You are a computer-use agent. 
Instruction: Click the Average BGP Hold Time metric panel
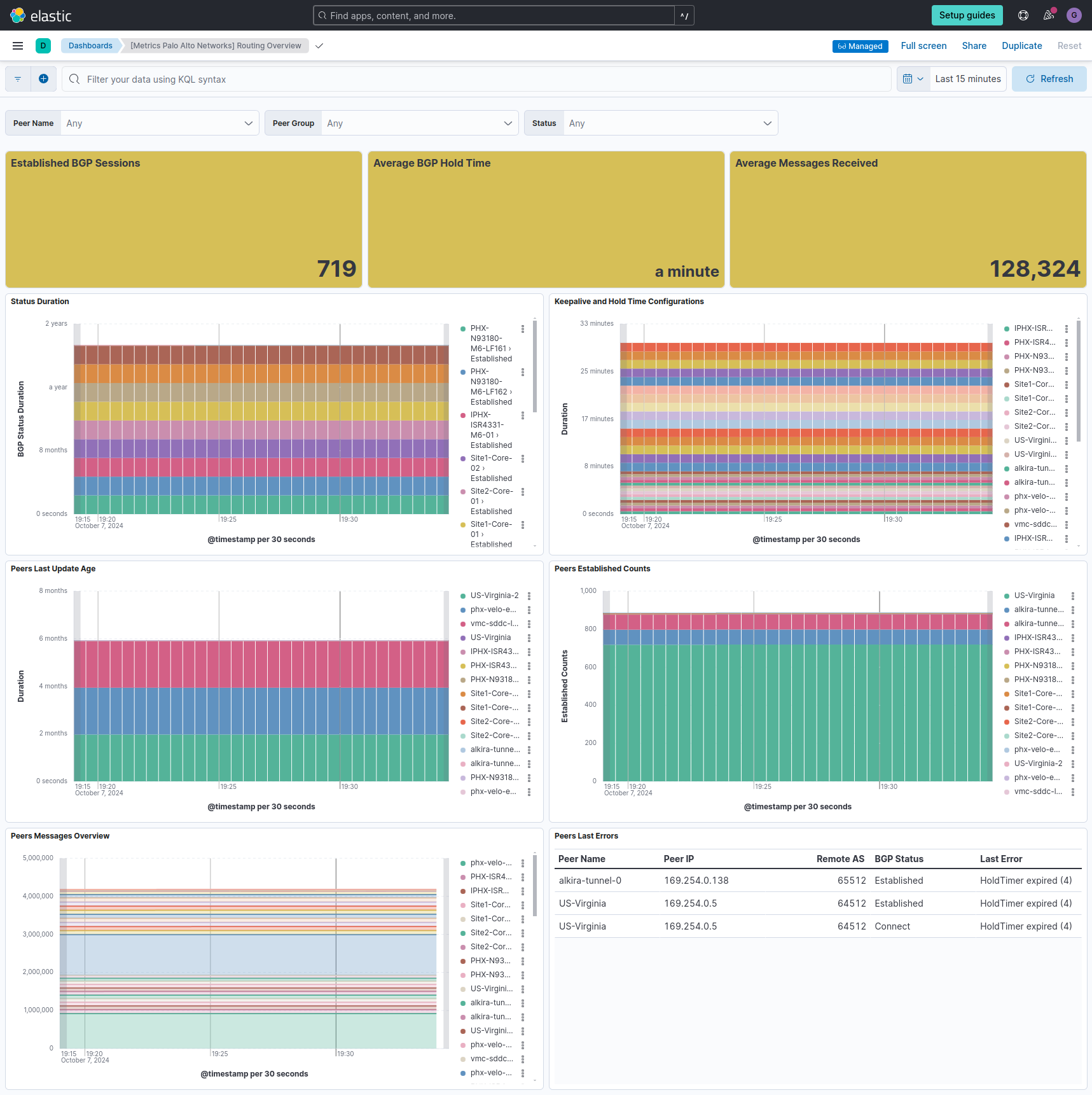[x=546, y=220]
